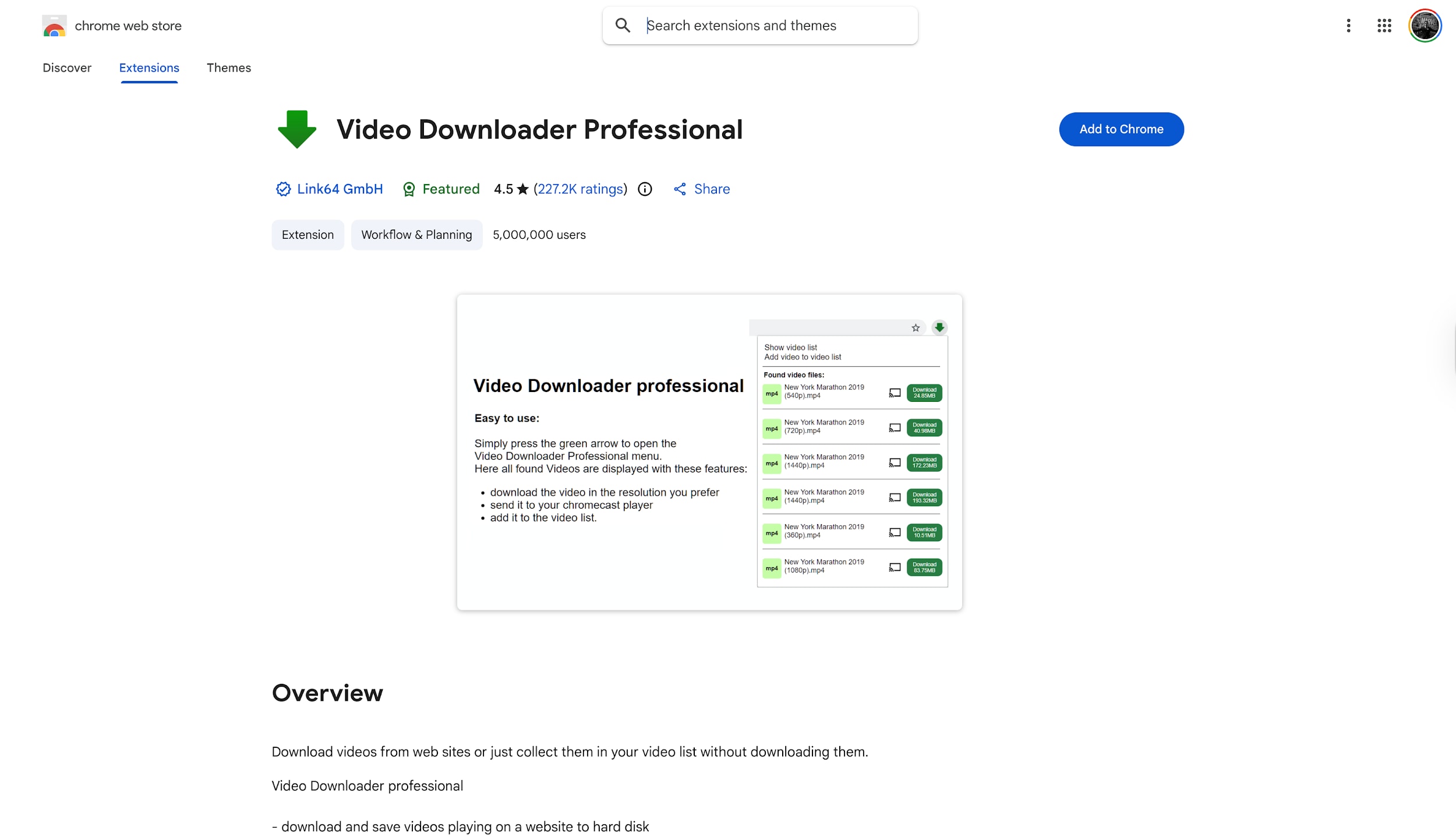Click the Share icon

[x=680, y=189]
